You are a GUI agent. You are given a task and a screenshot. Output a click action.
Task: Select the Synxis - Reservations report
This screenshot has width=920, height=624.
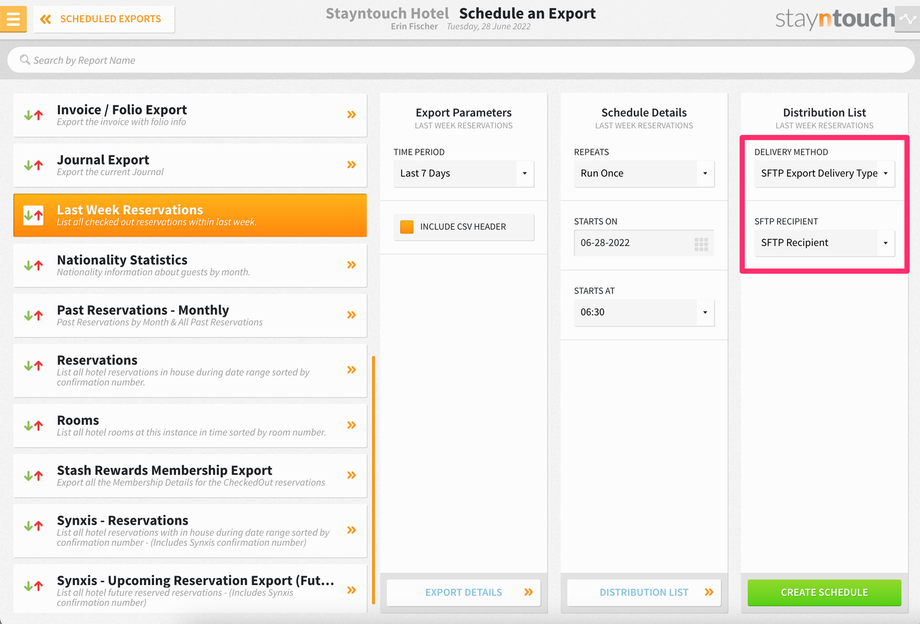click(190, 531)
